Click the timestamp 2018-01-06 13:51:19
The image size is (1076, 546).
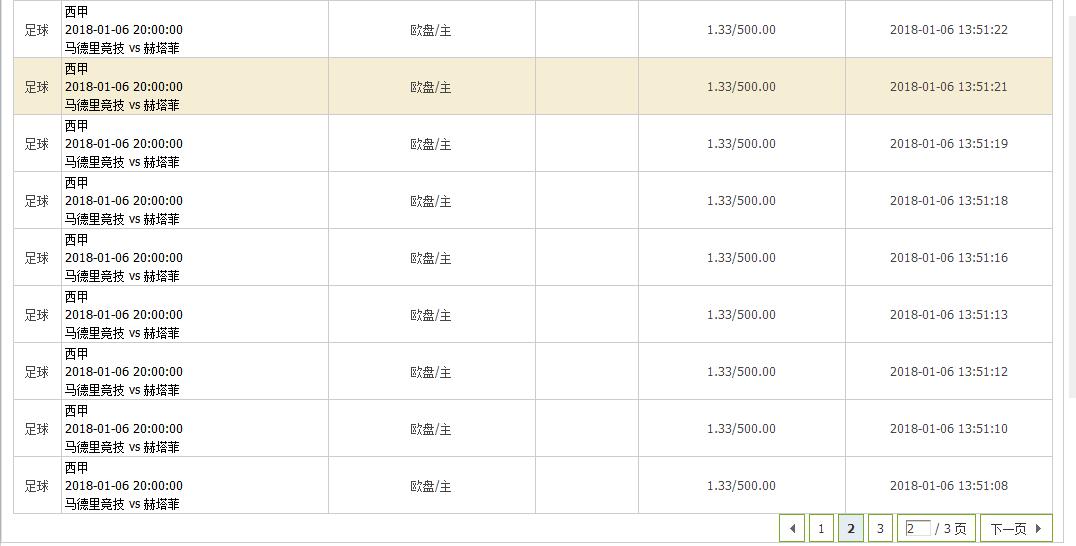[x=948, y=144]
